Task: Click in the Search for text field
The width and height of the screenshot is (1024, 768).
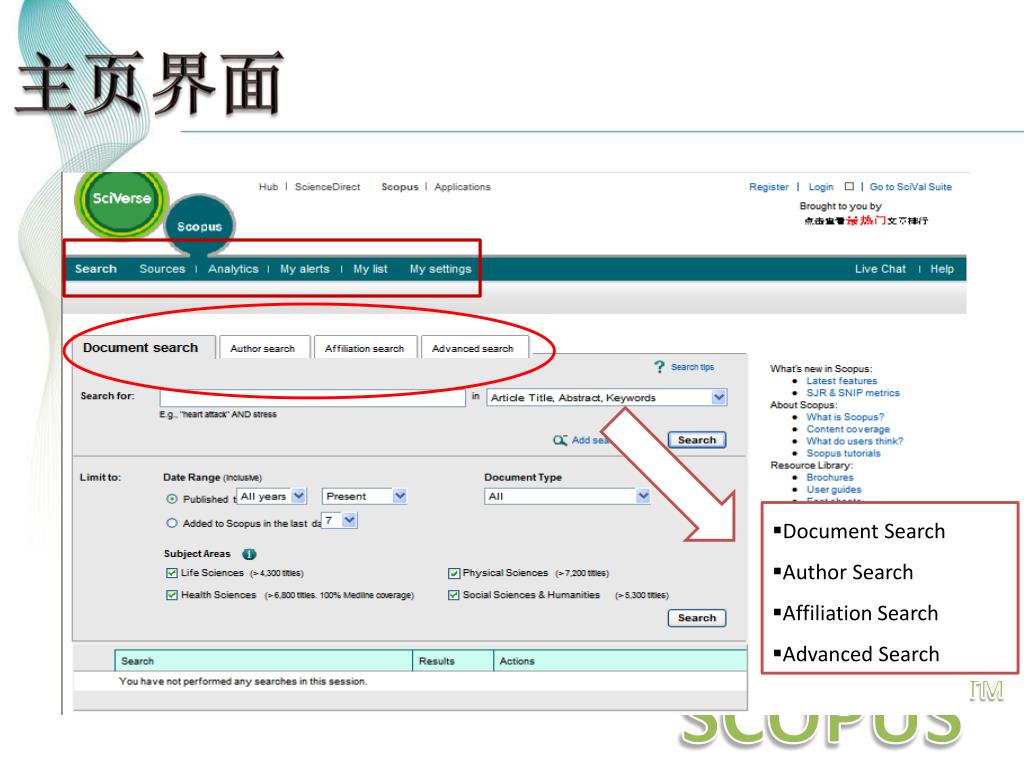Action: tap(312, 397)
